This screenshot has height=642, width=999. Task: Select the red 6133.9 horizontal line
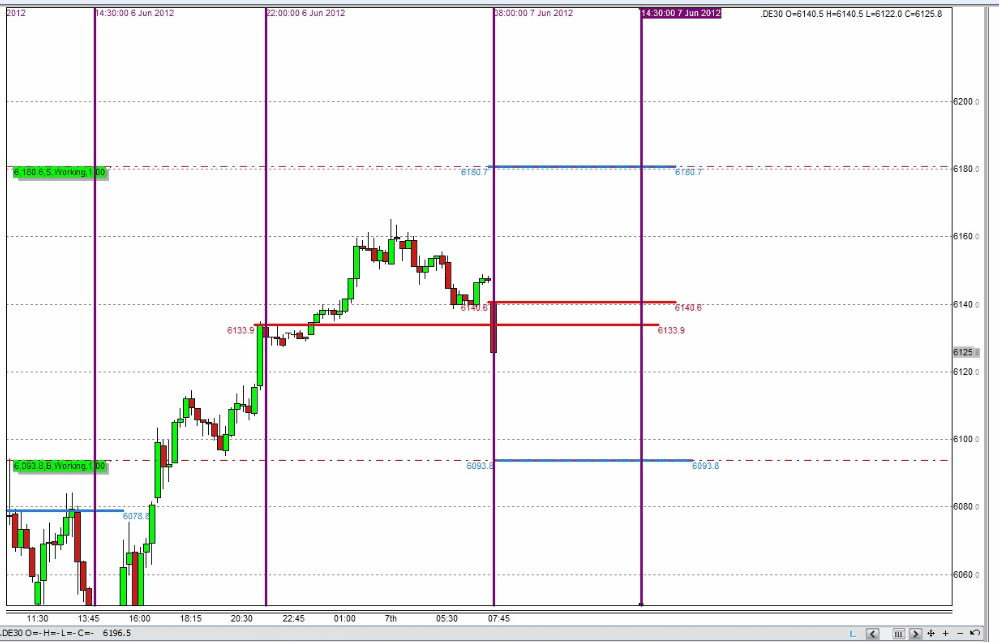(456, 325)
